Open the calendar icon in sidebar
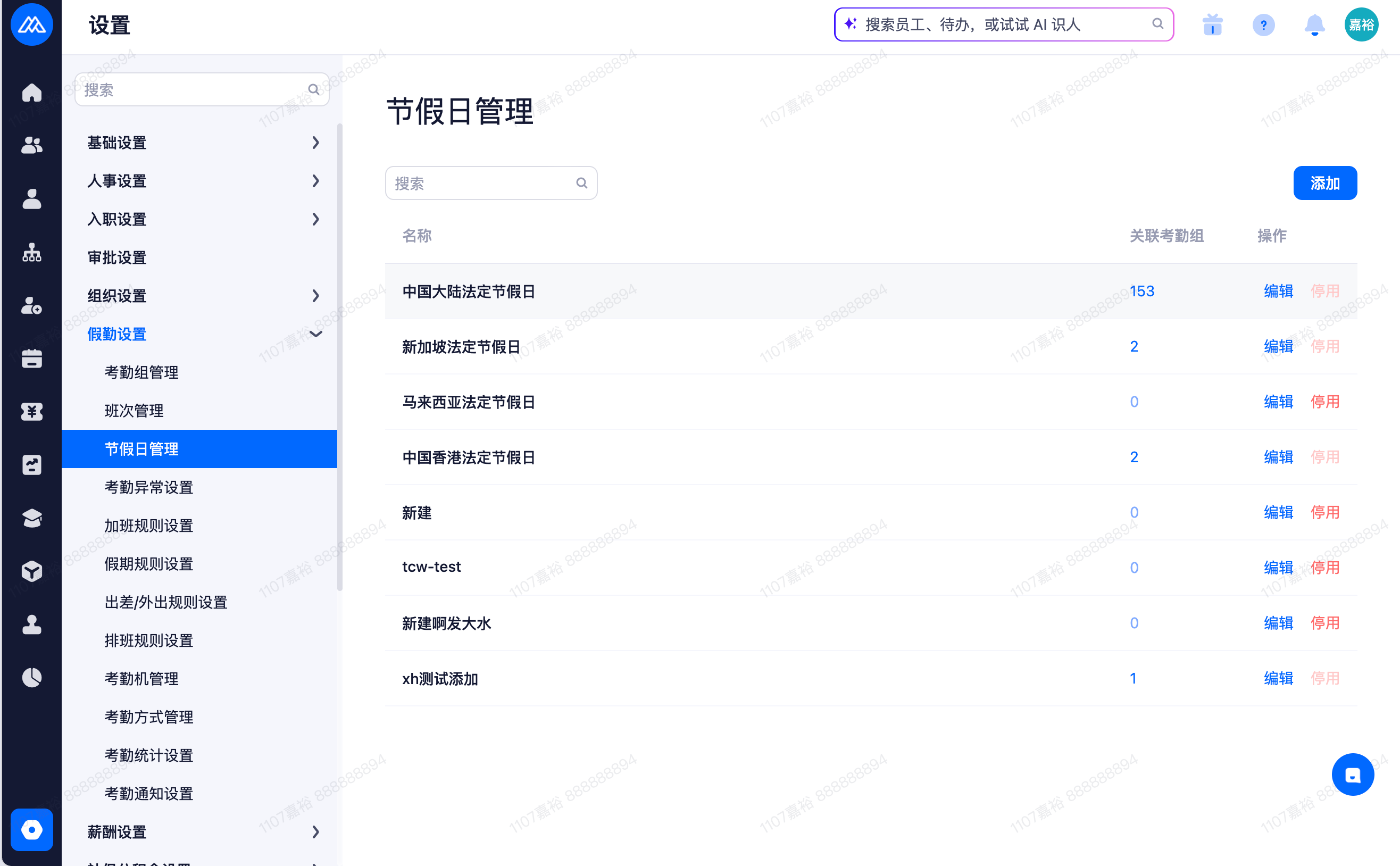Viewport: 1400px width, 866px height. 31,359
